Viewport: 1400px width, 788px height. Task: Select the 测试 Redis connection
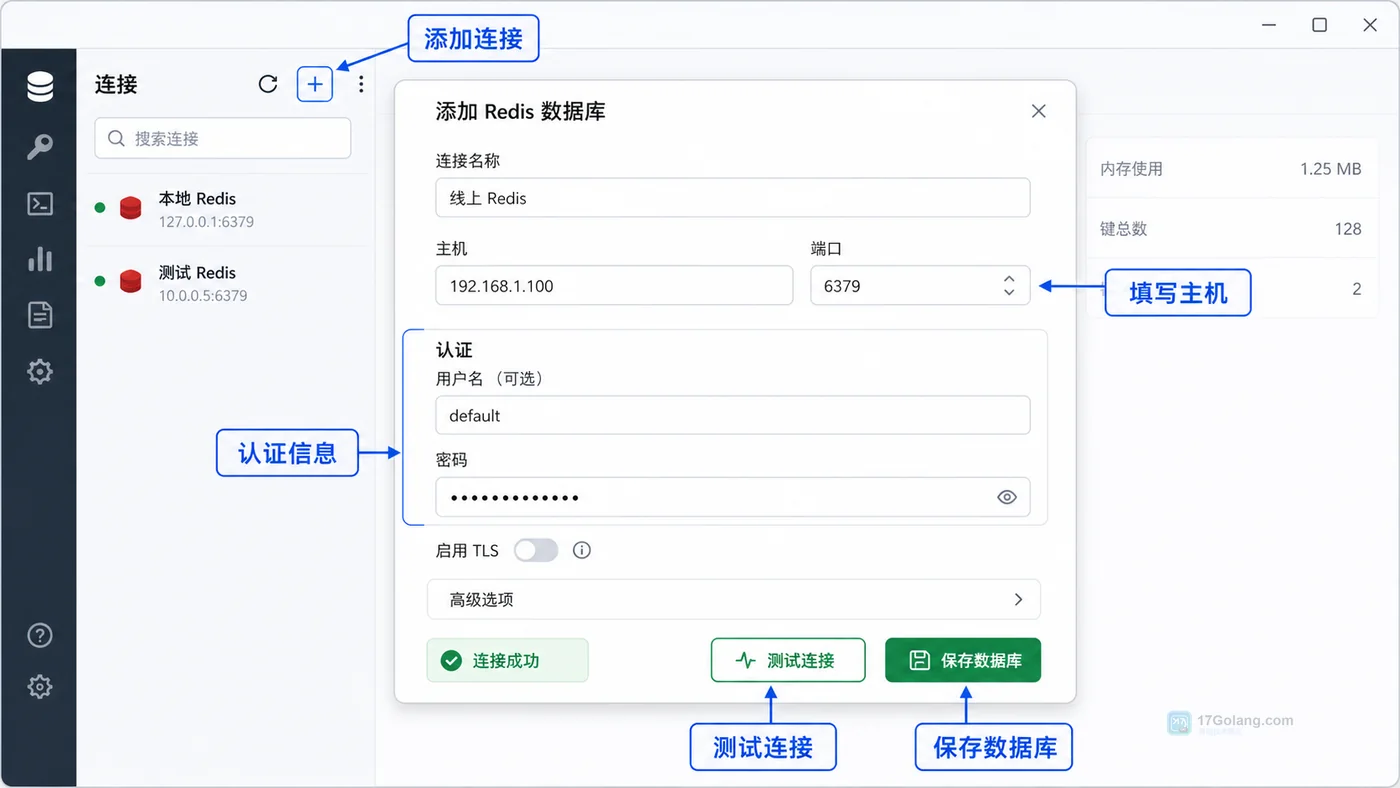click(227, 283)
